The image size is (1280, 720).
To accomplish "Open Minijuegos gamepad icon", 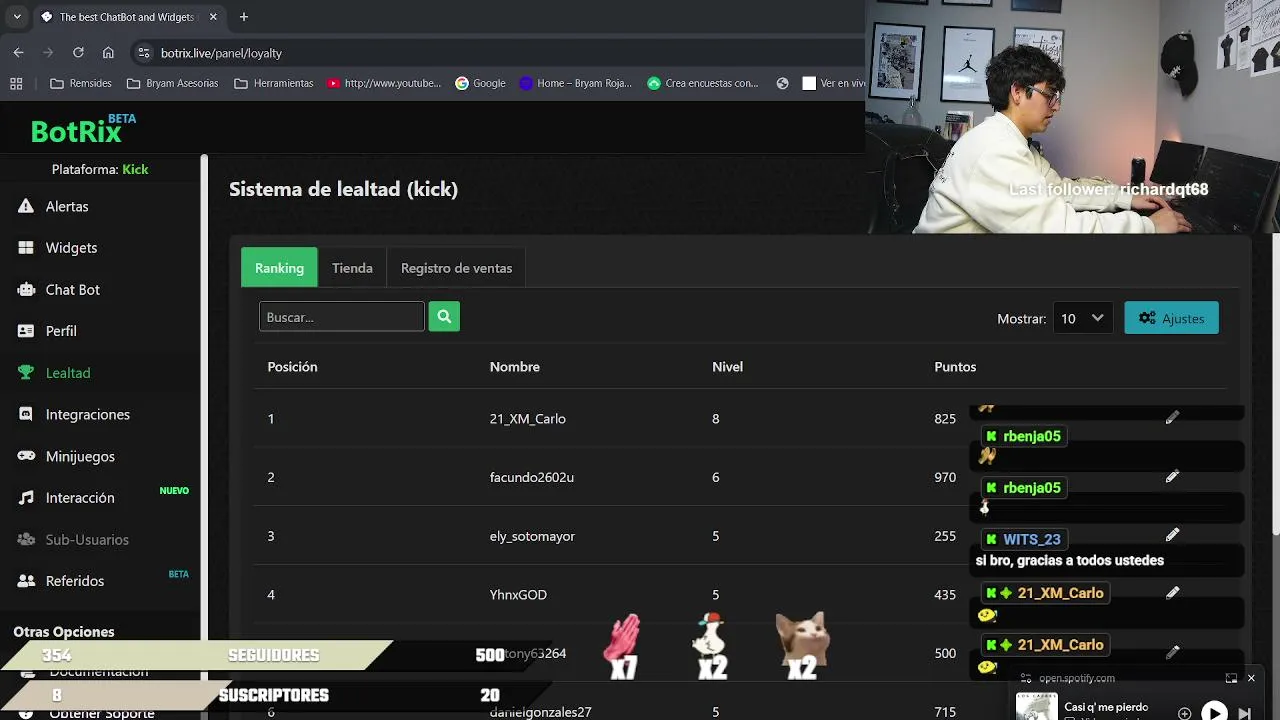I will tap(27, 456).
